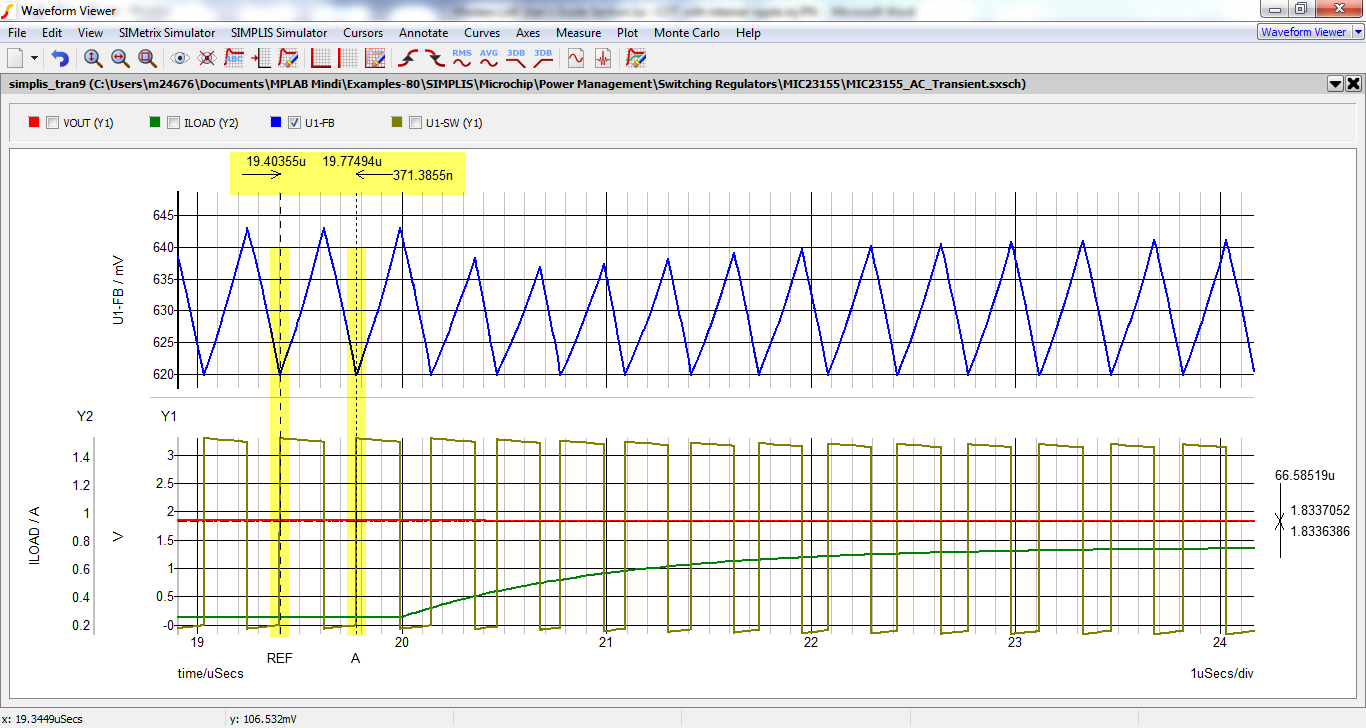Click the 19.77494u cursor readout
The width and height of the screenshot is (1366, 728).
(x=352, y=160)
